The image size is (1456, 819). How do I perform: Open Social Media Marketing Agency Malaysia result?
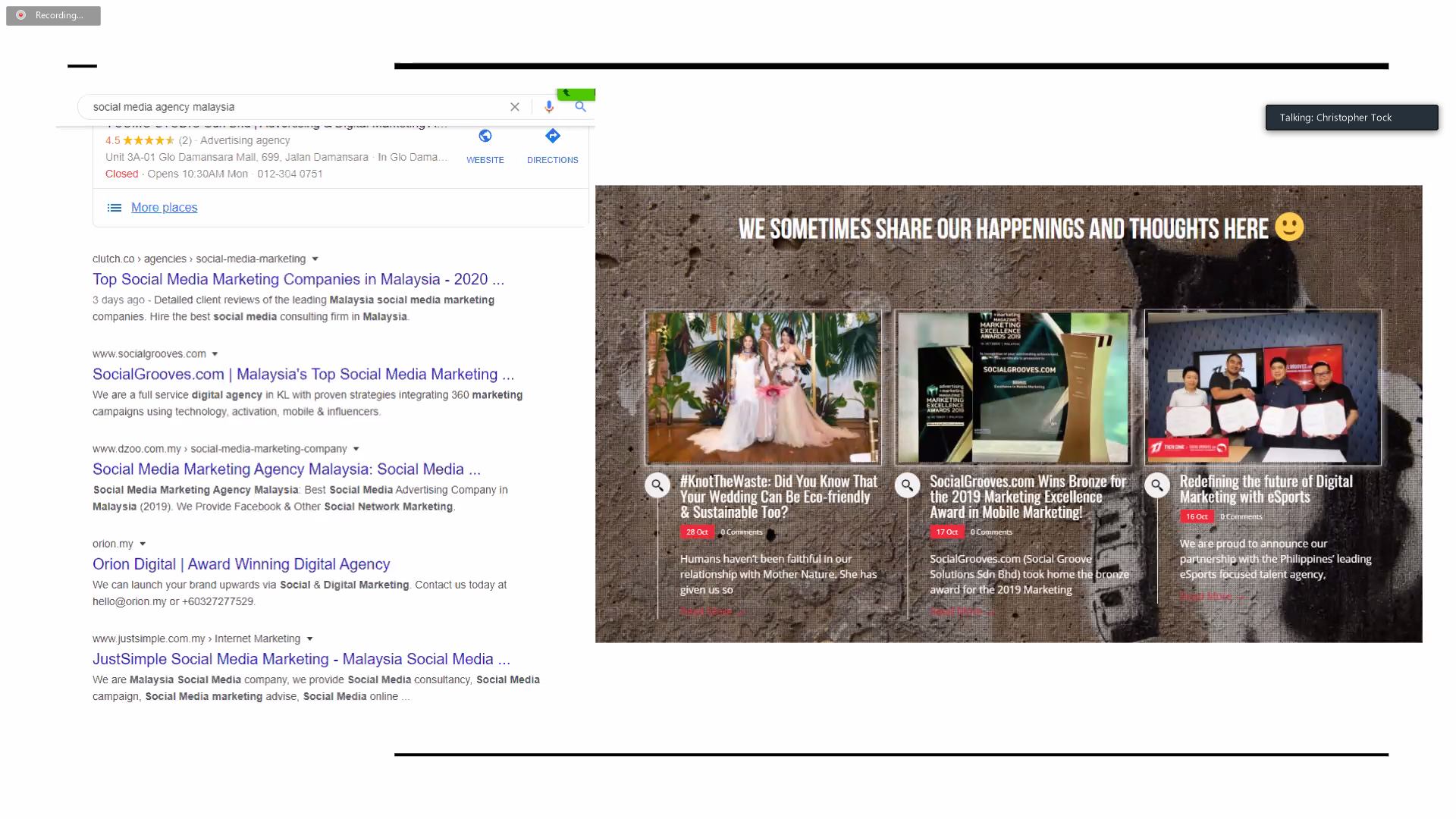tap(287, 469)
